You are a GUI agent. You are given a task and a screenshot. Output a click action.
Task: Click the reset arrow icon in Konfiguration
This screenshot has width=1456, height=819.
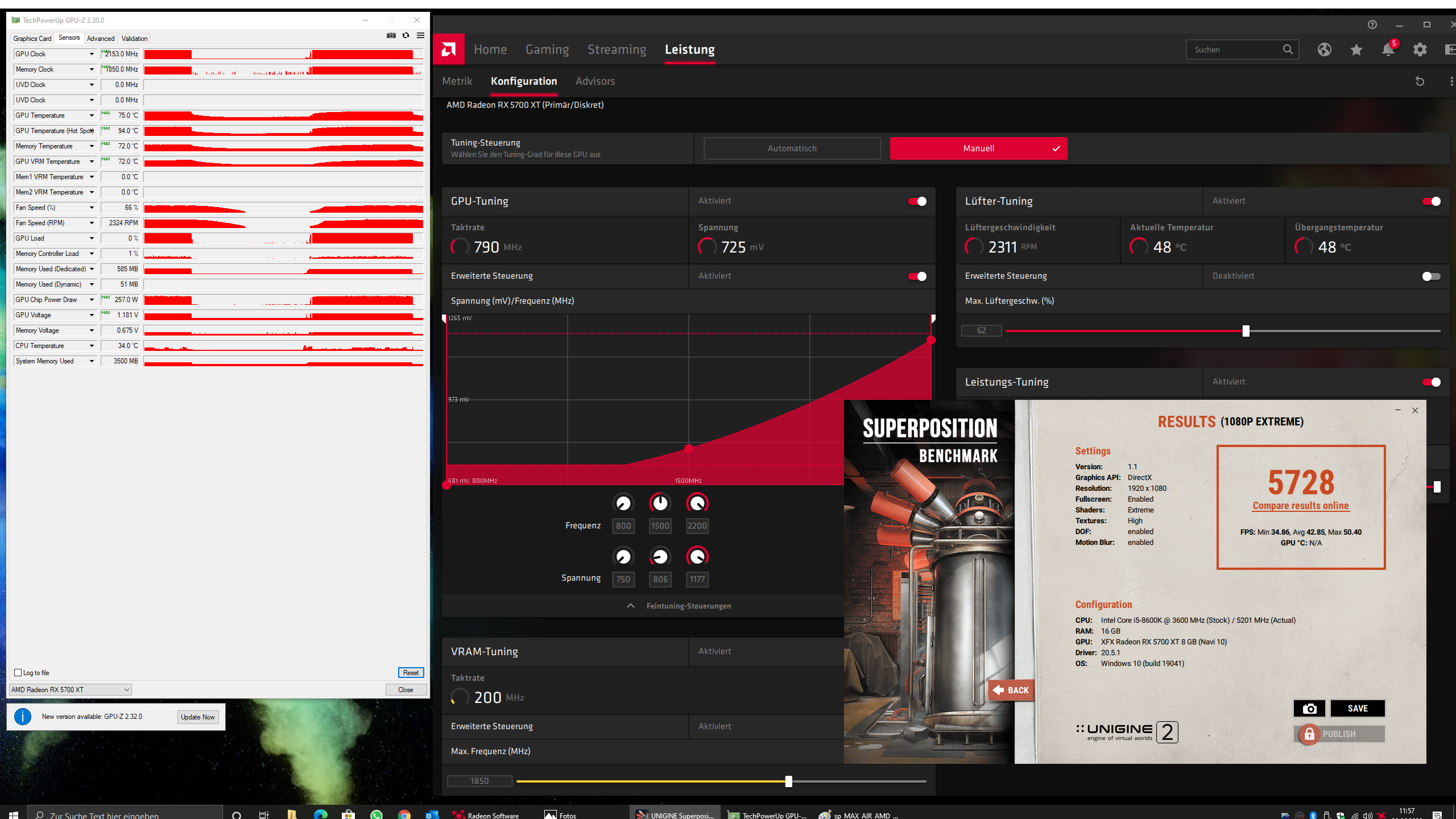click(x=1420, y=81)
